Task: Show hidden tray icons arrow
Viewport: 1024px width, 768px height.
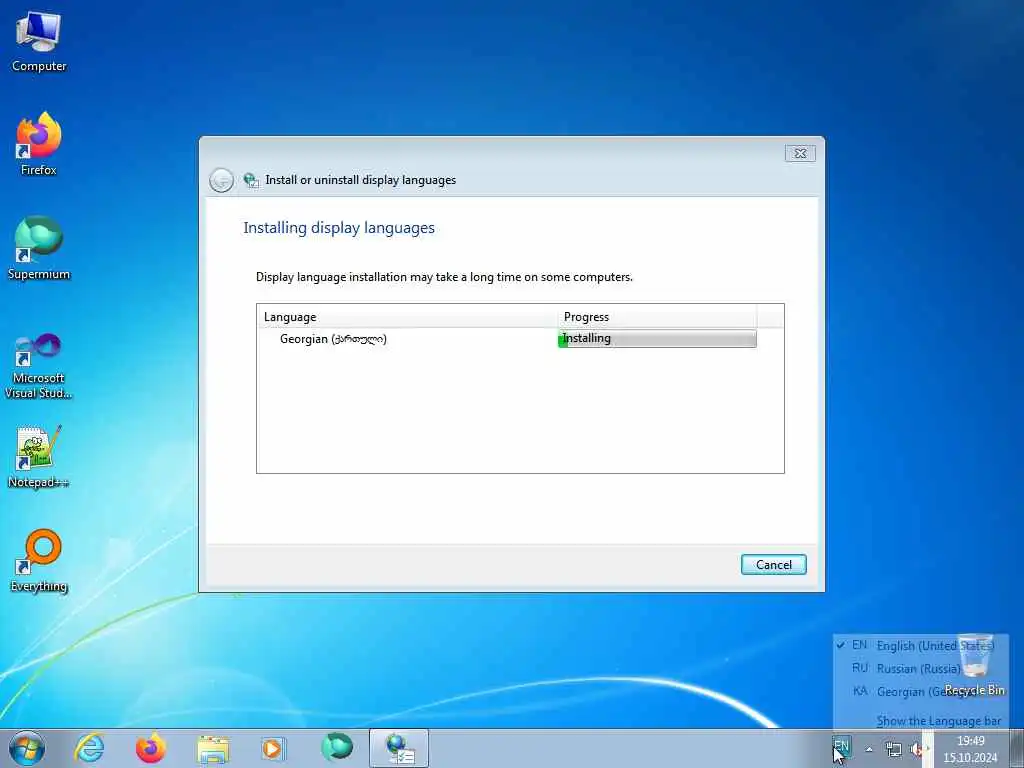Action: 869,749
